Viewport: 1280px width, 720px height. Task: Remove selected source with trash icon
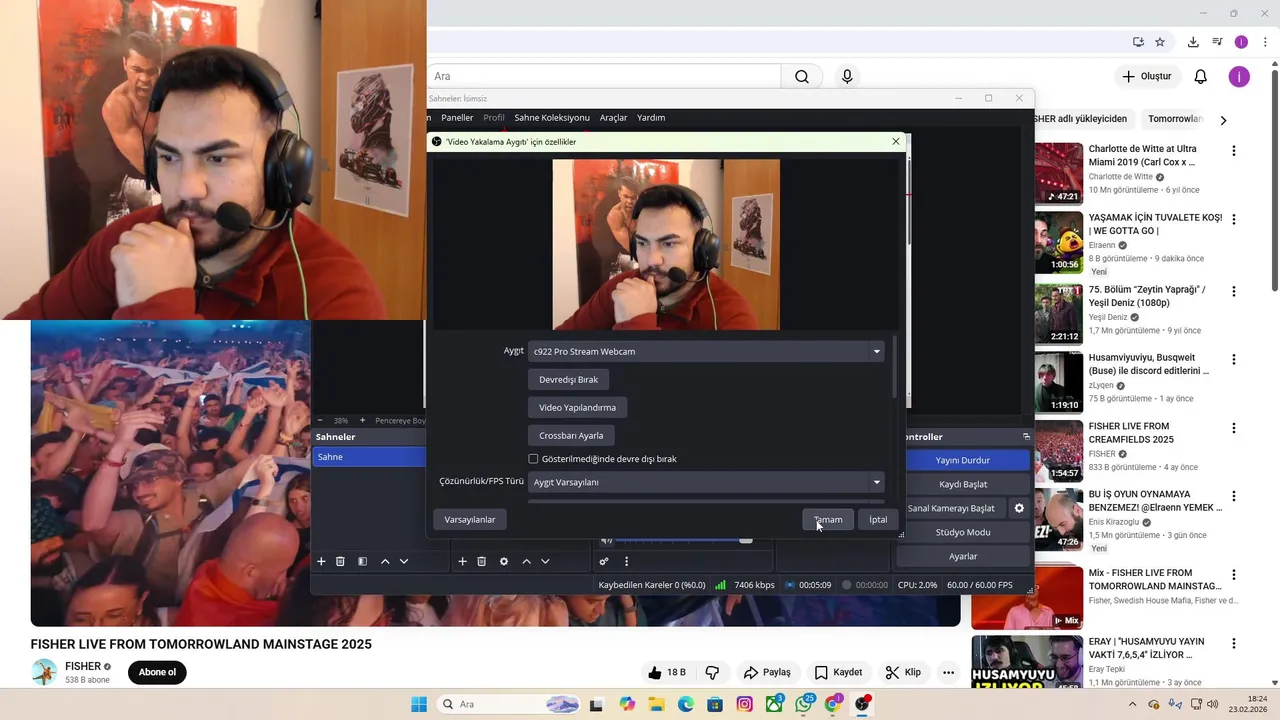click(481, 561)
